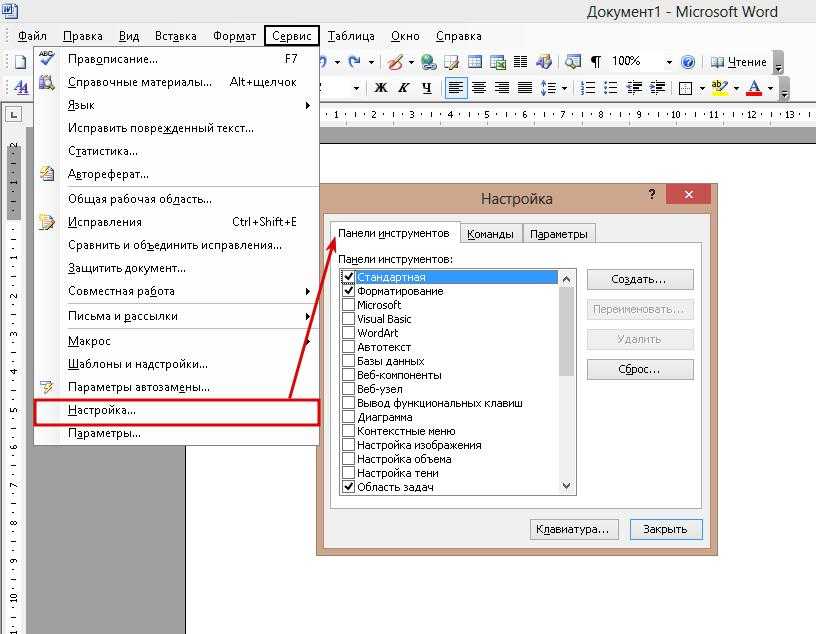Expand the Язык submenu
The image size is (816, 634).
(177, 105)
